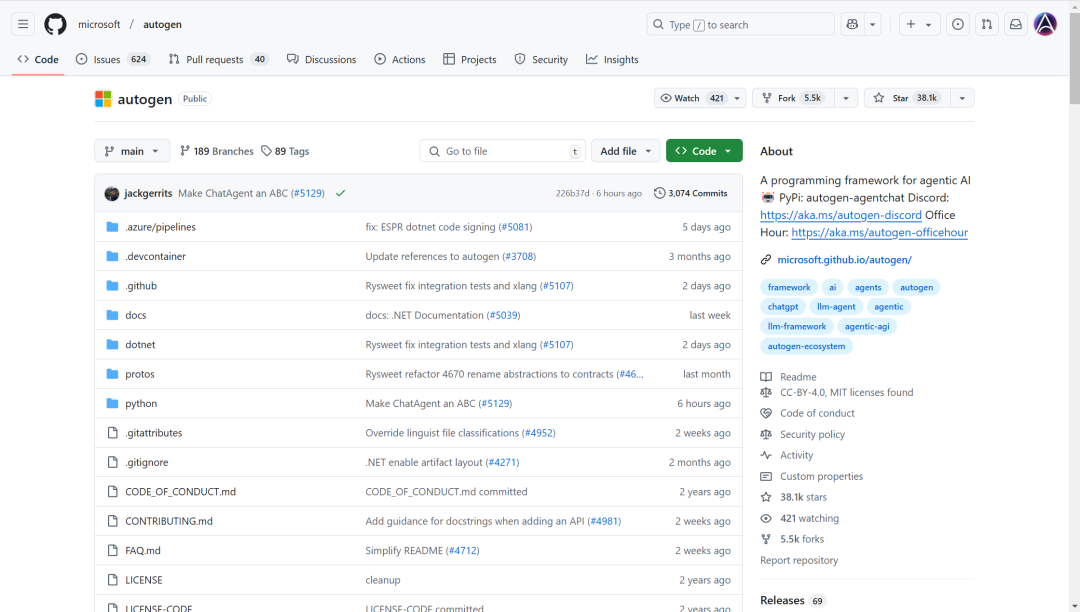Open the issues circle icon in header
1080x612 pixels.
(x=957, y=24)
